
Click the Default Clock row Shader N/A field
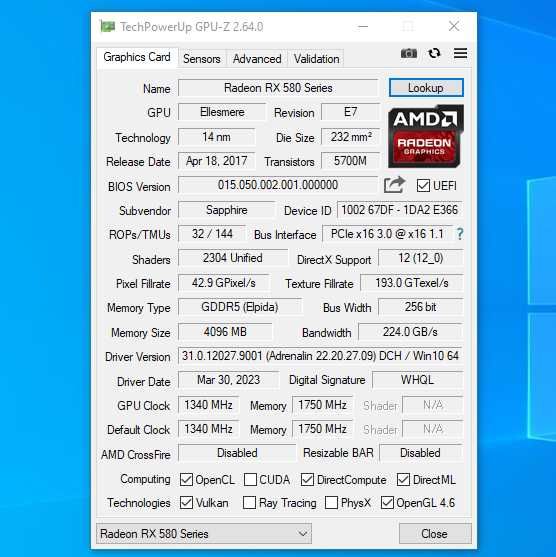click(432, 429)
